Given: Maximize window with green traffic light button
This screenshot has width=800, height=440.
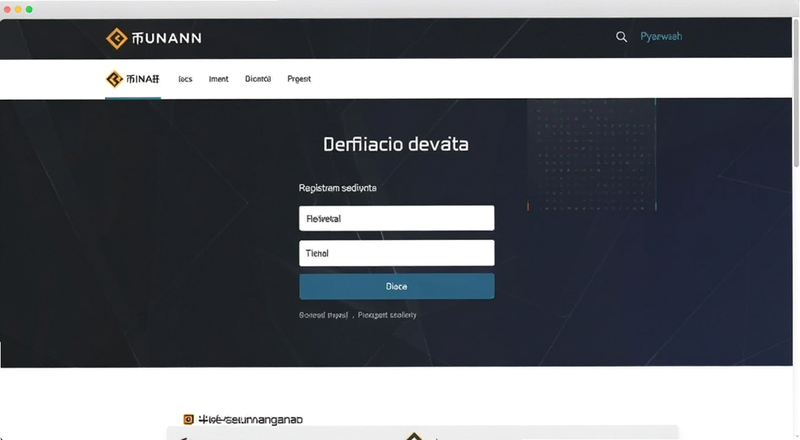Looking at the screenshot, I should click(29, 9).
